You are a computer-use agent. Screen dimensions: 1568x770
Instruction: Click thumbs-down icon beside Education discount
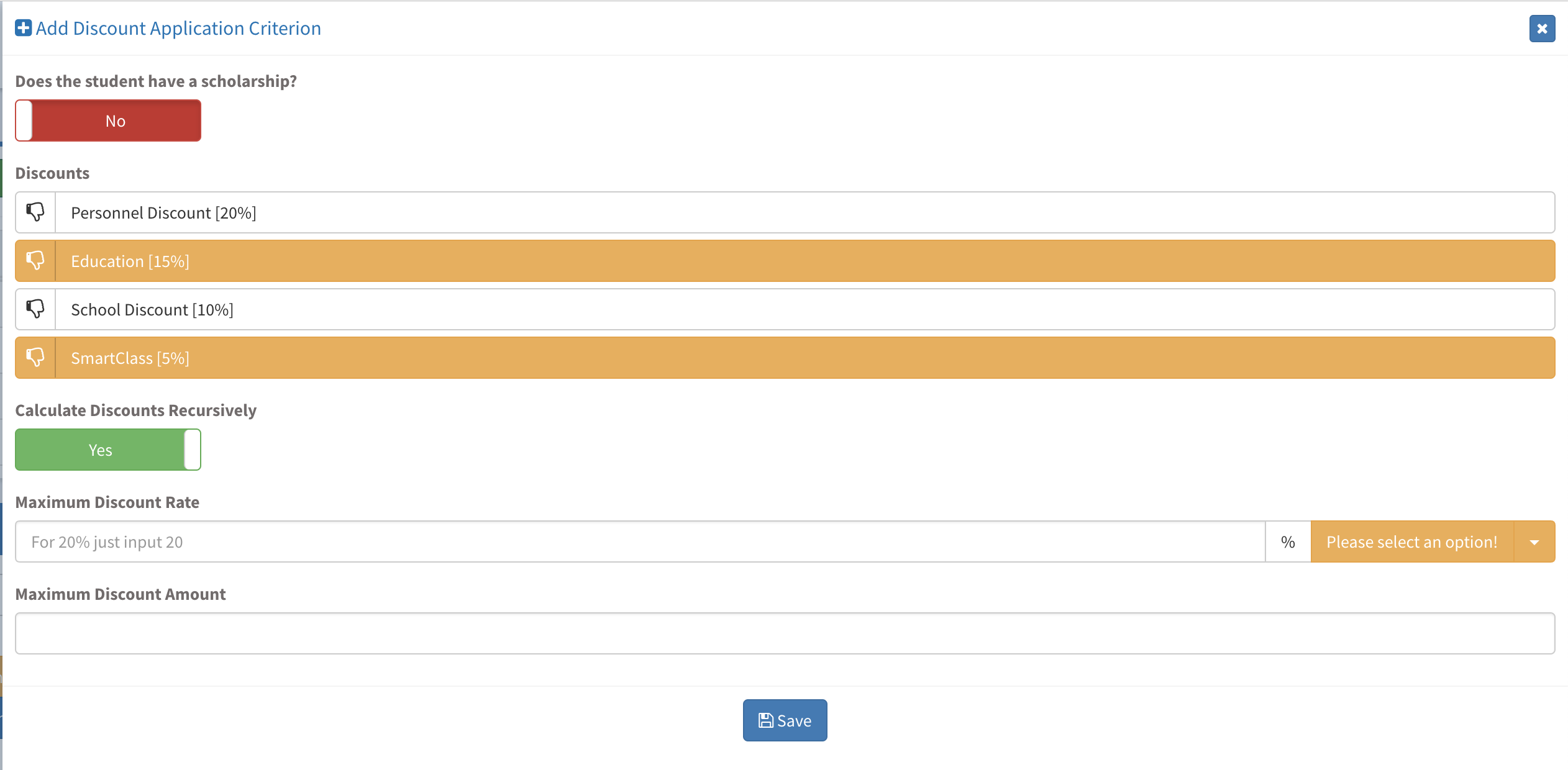pyautogui.click(x=35, y=261)
